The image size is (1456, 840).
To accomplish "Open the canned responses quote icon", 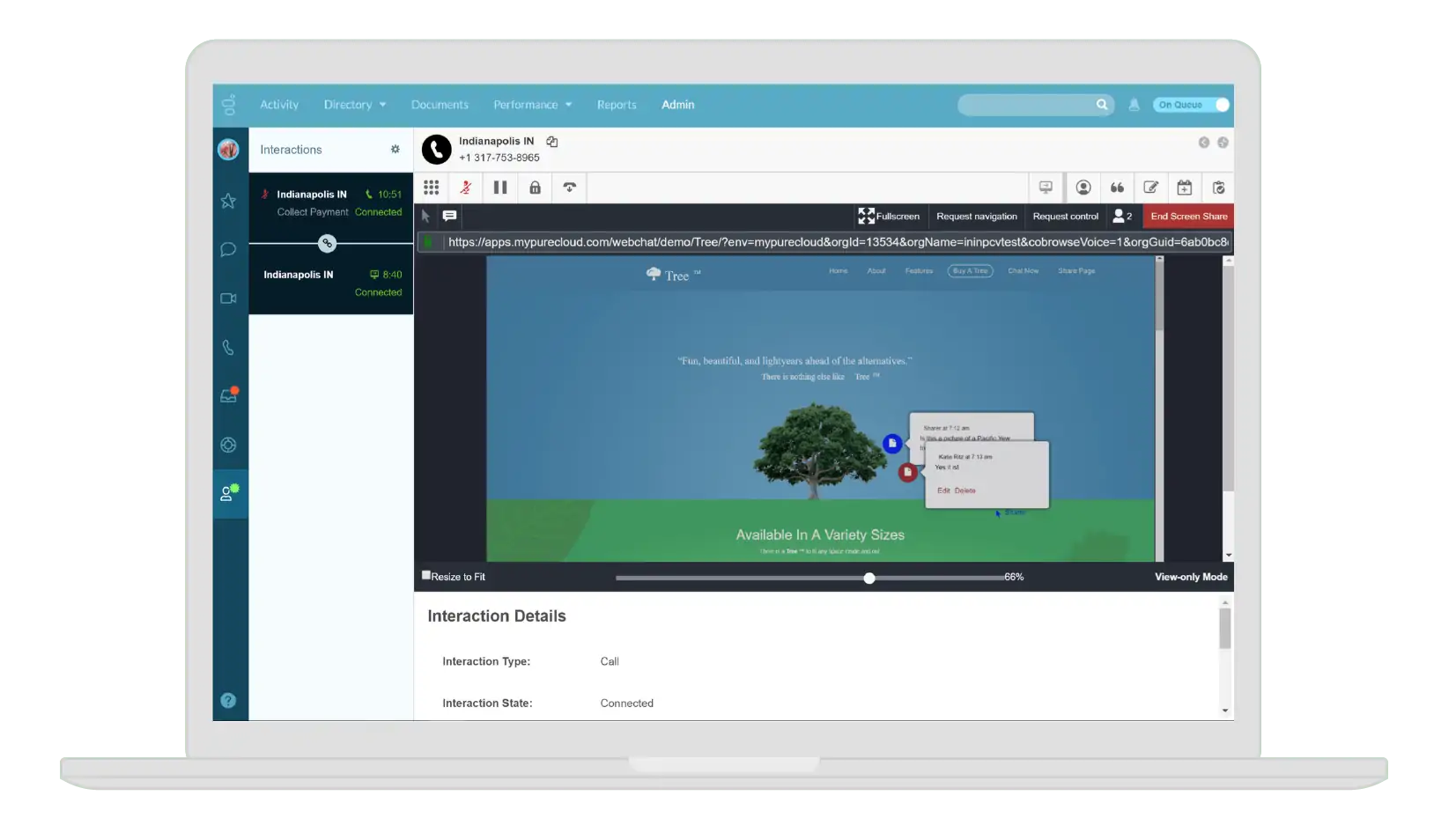I will pyautogui.click(x=1117, y=188).
